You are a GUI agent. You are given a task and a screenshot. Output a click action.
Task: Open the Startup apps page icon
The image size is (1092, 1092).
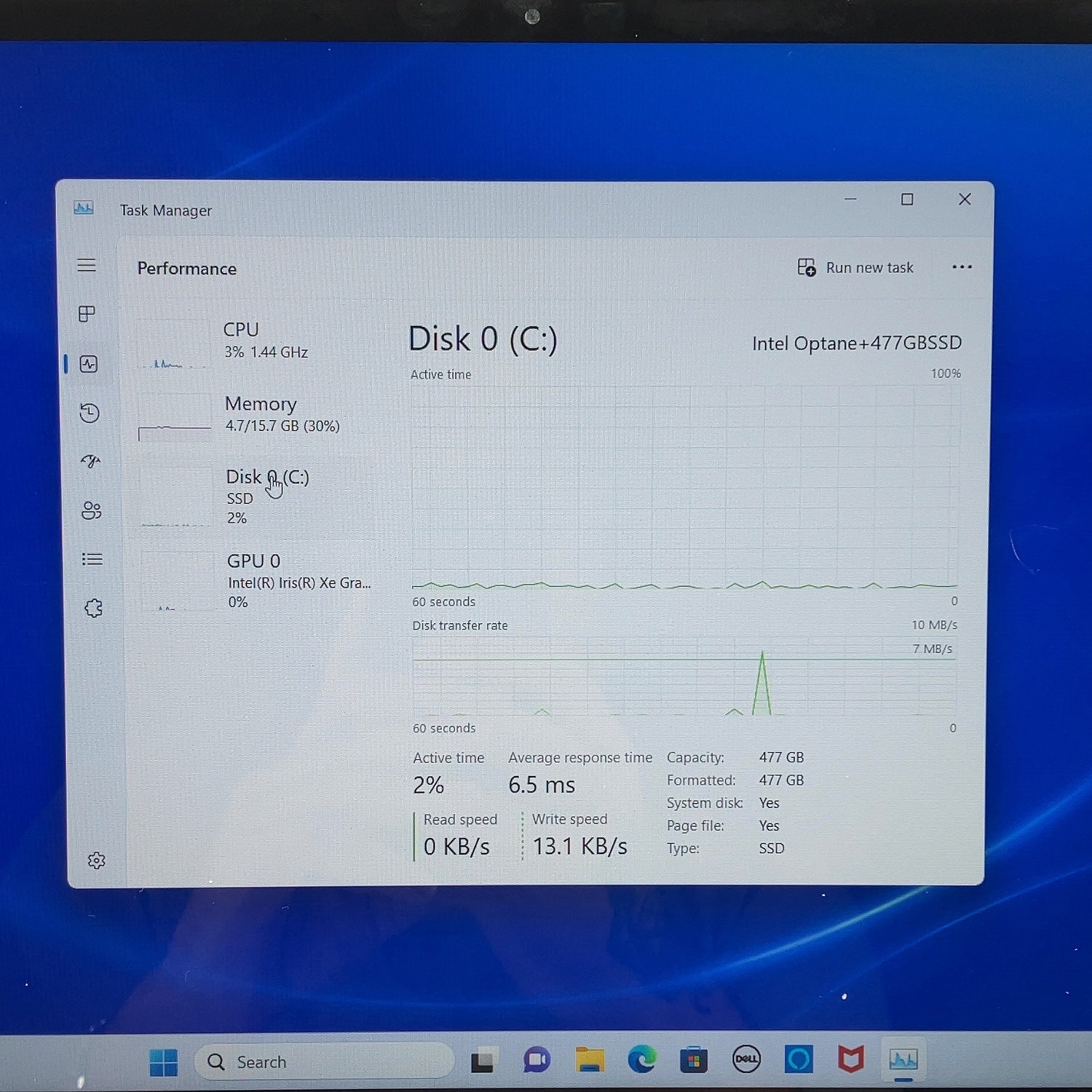pos(91,461)
